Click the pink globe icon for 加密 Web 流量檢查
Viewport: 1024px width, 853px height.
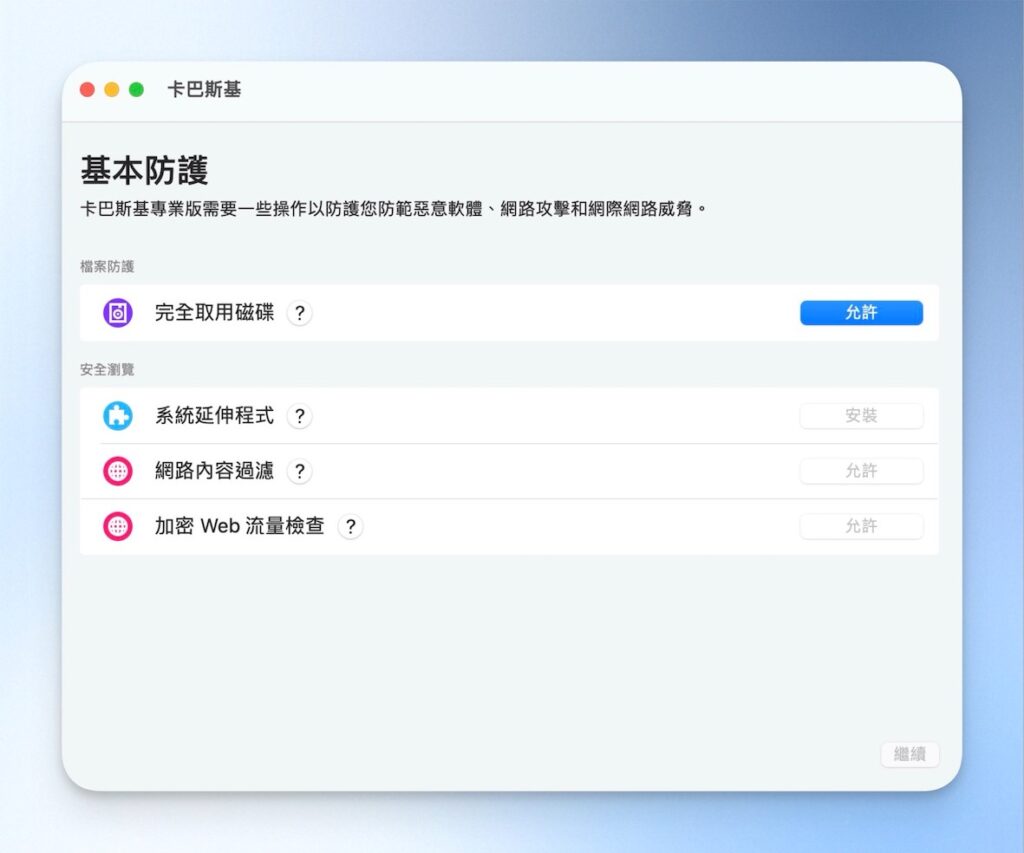pyautogui.click(x=118, y=526)
